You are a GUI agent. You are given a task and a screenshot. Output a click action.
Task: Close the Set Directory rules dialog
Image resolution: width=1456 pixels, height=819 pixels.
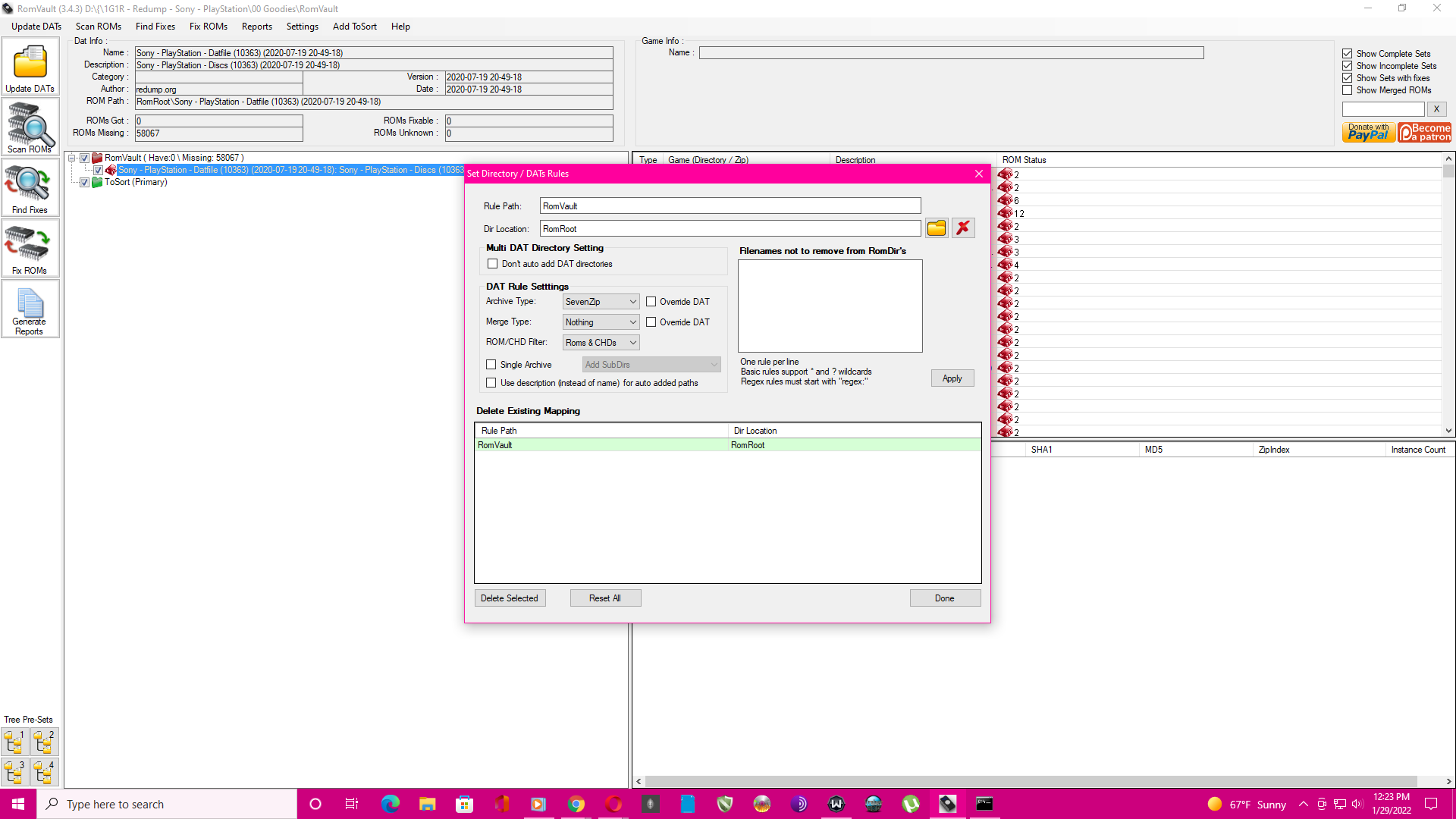click(979, 174)
